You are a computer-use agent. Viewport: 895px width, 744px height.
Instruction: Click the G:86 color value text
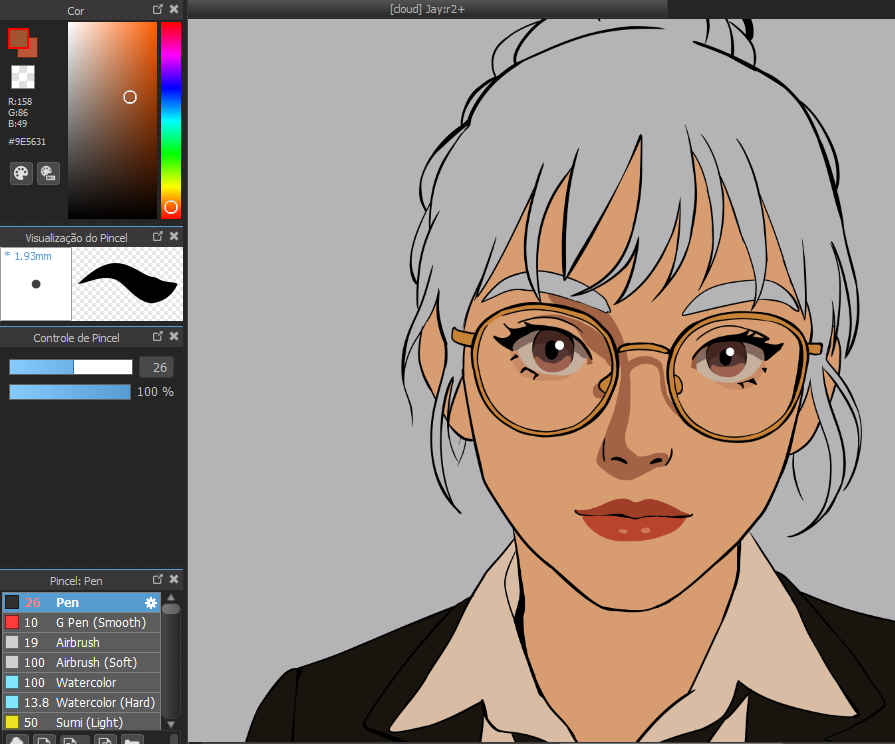[x=18, y=112]
